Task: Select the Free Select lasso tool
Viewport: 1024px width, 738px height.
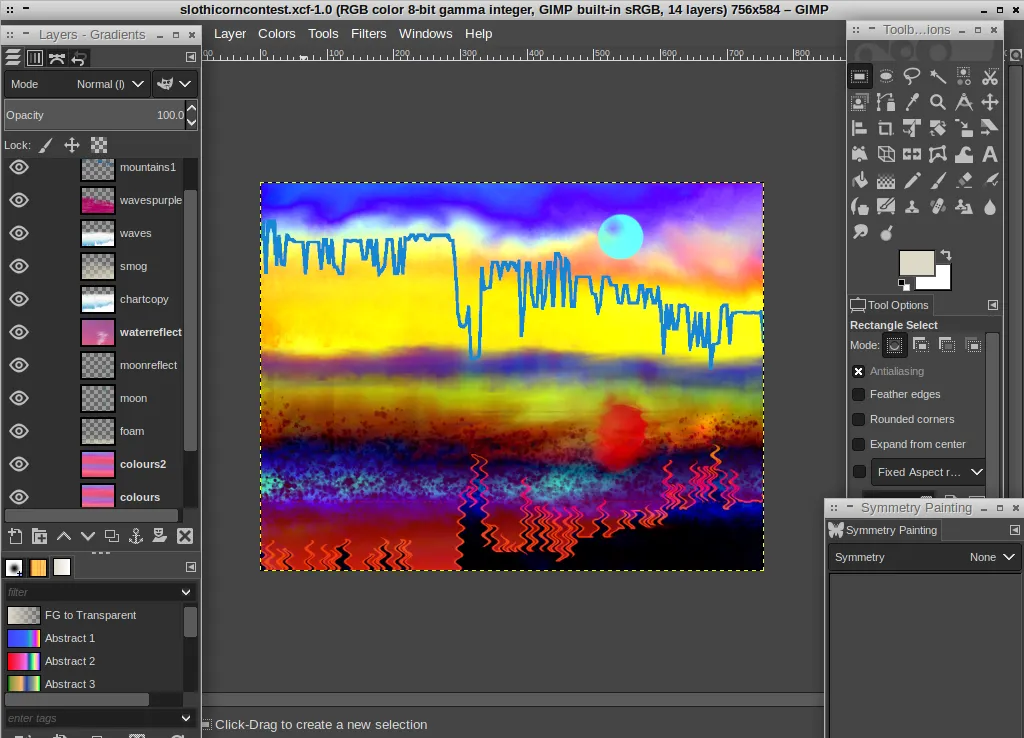Action: pyautogui.click(x=912, y=76)
